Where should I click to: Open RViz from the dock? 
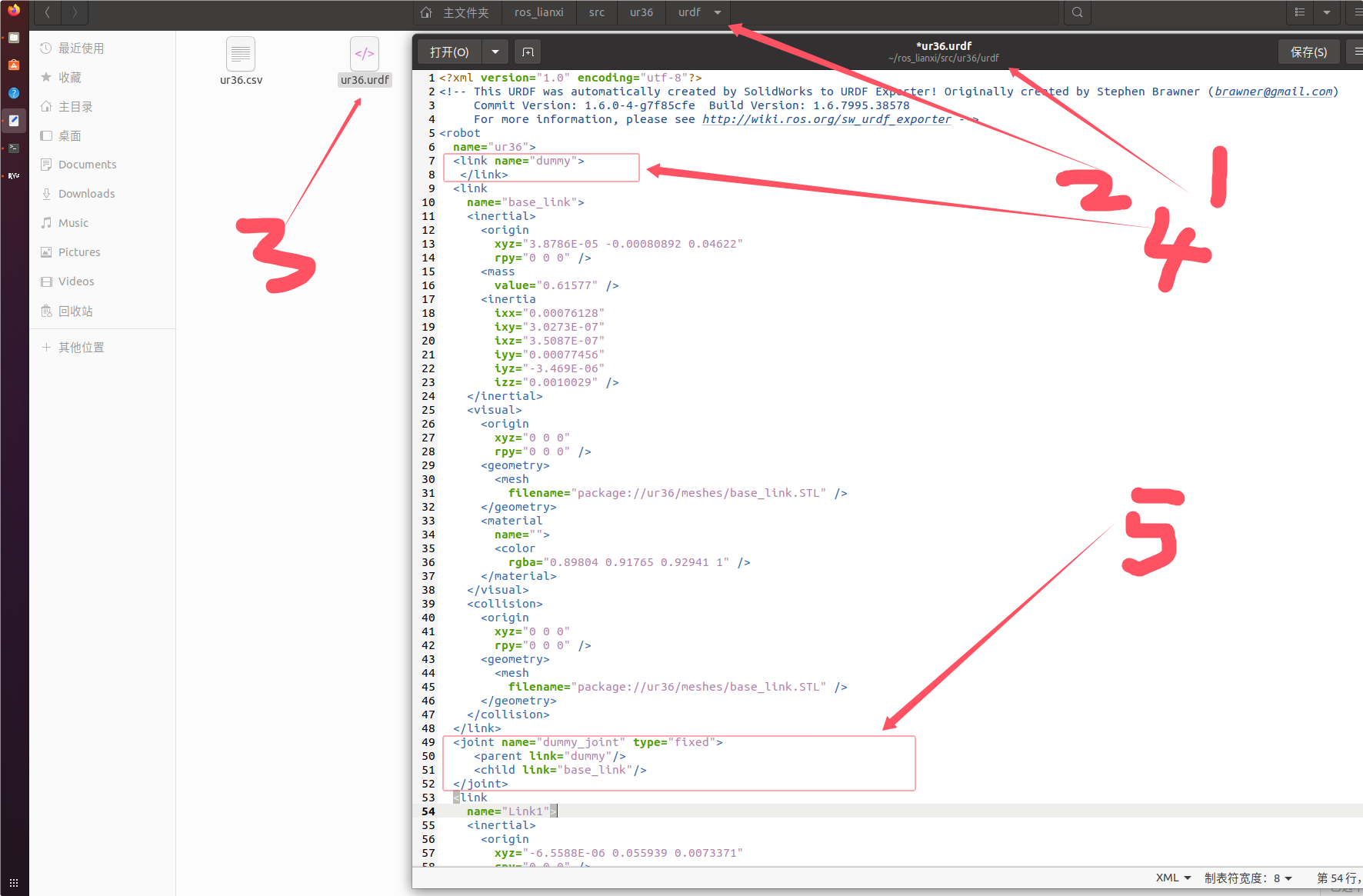coord(14,175)
